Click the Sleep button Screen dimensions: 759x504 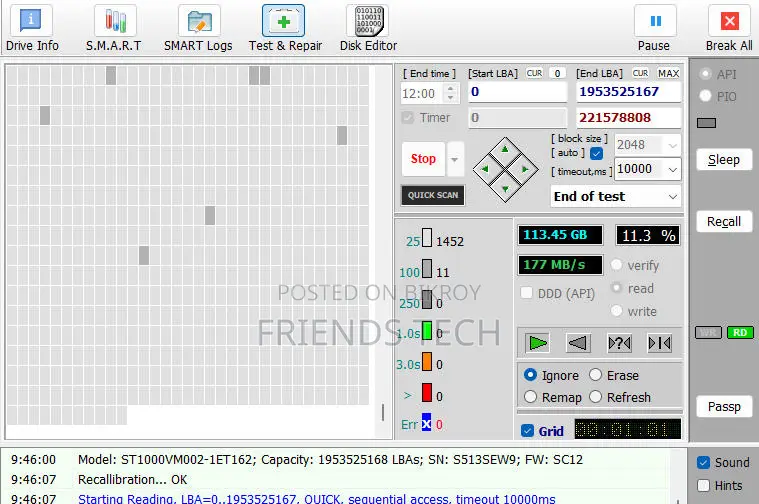click(x=724, y=160)
